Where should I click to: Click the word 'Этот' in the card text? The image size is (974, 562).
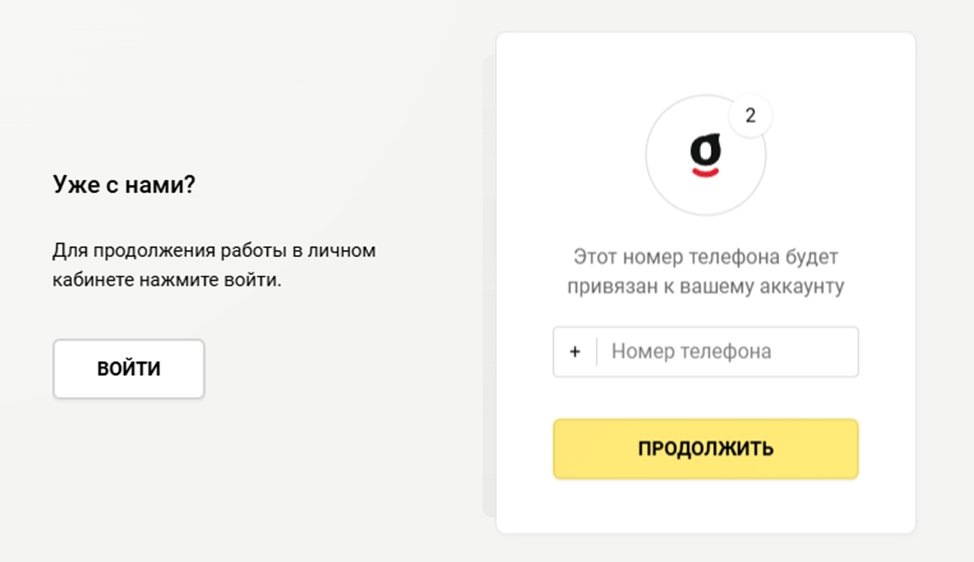coord(594,257)
